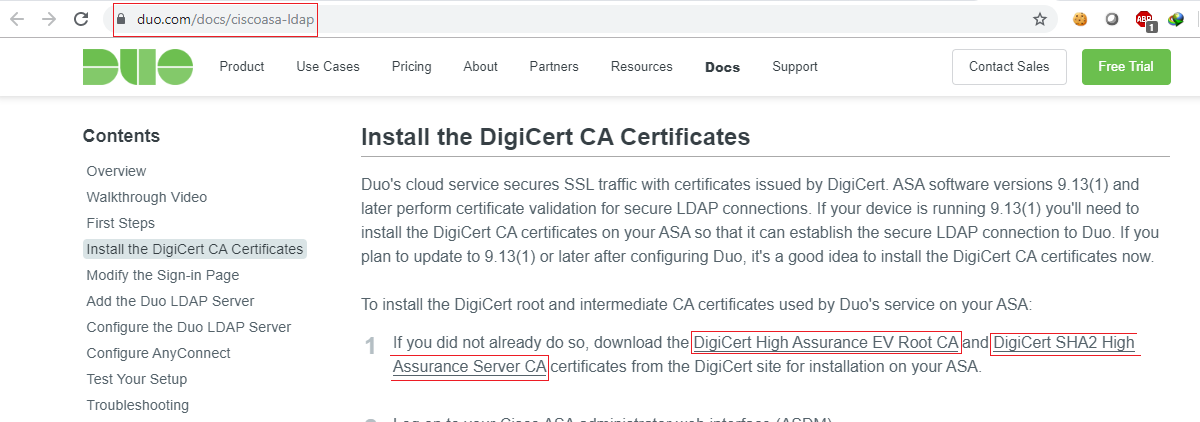This screenshot has height=422, width=1200.
Task: Open the AdBlock Plus extension icon
Action: coord(1145,20)
